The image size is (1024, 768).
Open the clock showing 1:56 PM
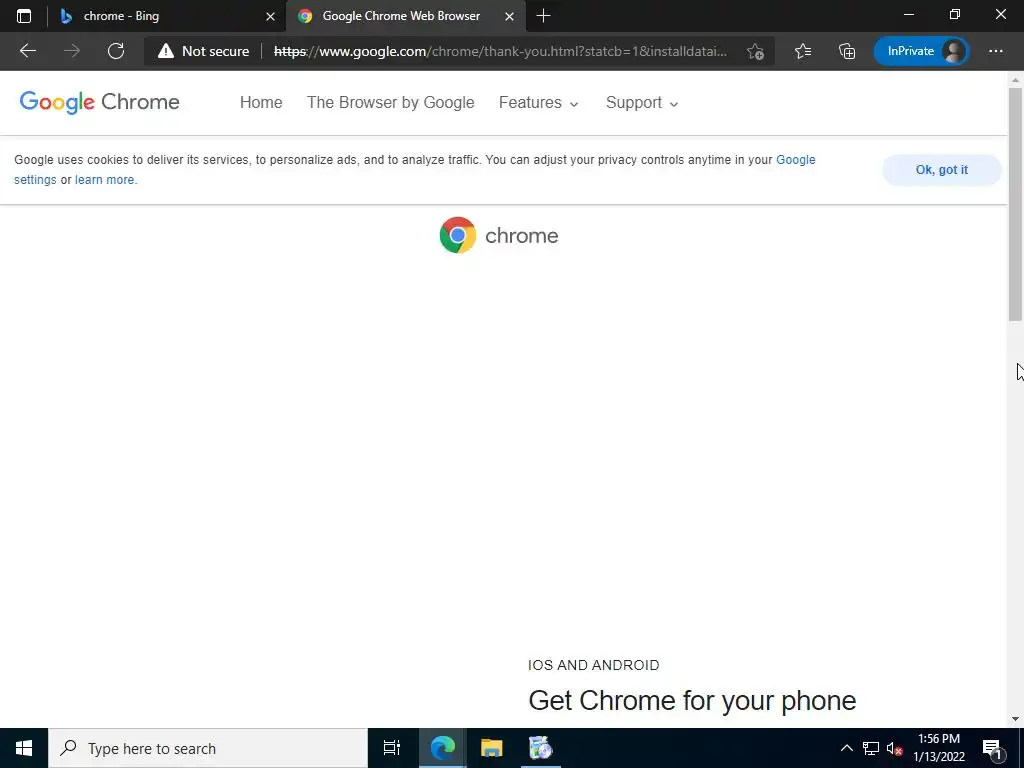pyautogui.click(x=938, y=748)
